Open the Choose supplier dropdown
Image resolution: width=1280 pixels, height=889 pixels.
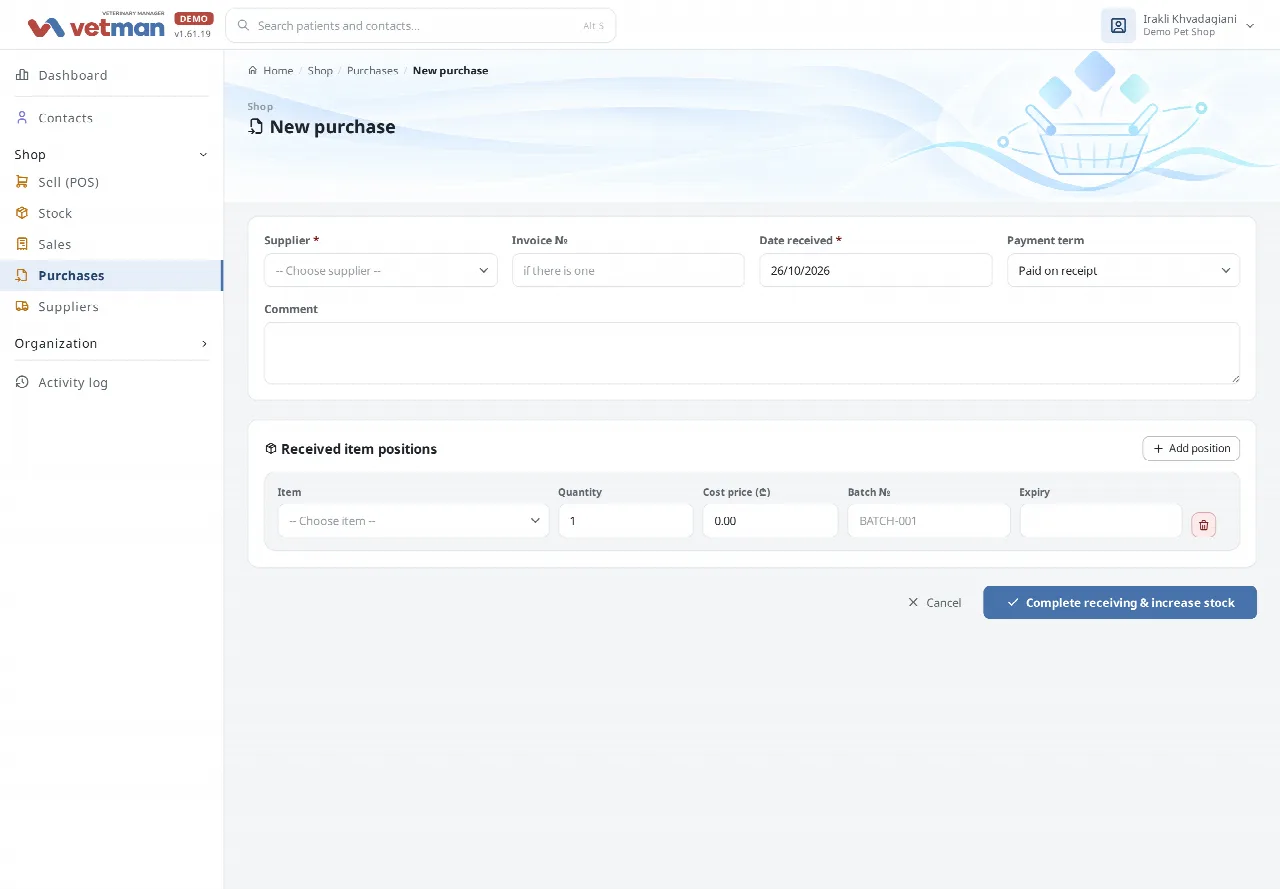tap(381, 270)
